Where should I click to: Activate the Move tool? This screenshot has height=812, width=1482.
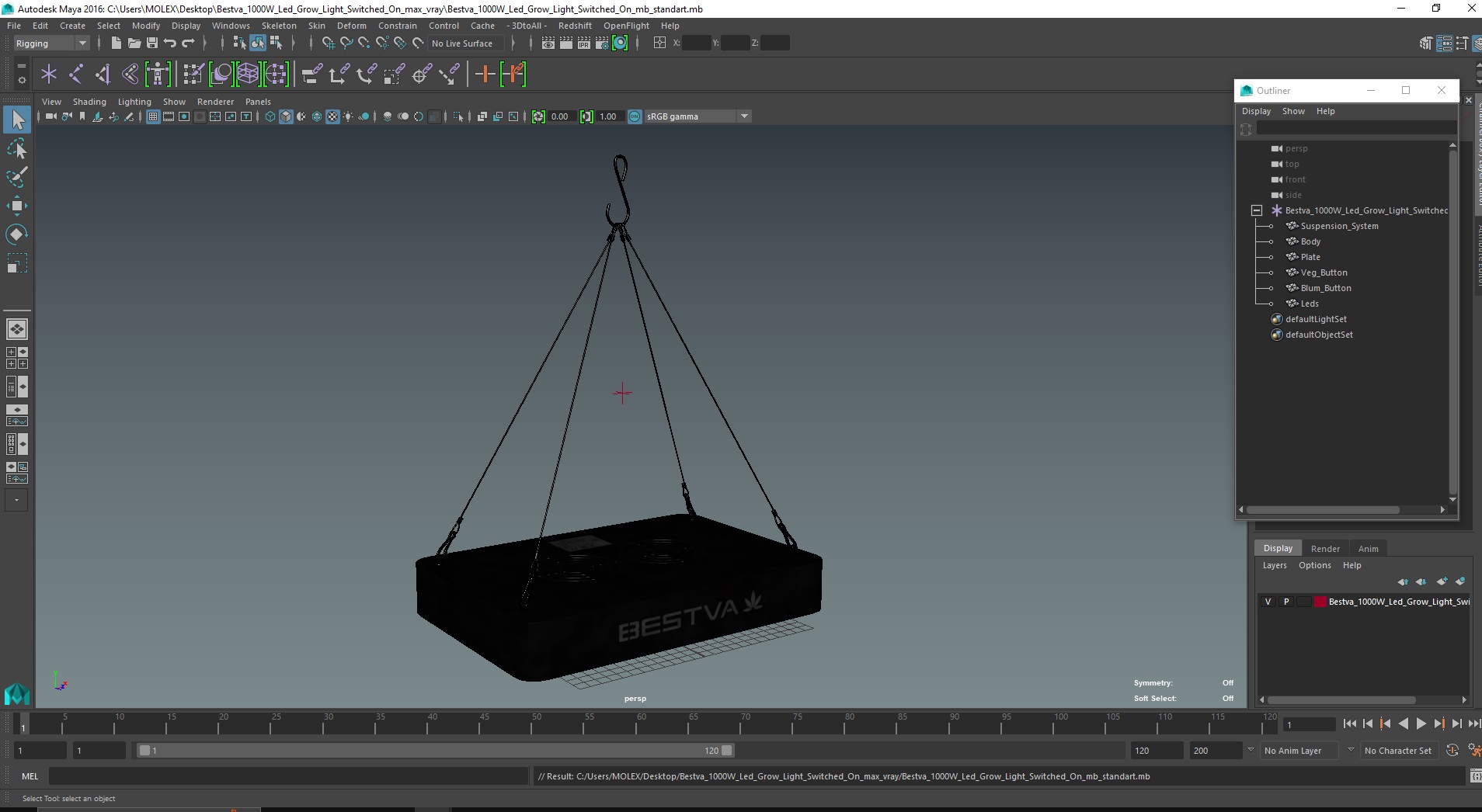click(17, 206)
